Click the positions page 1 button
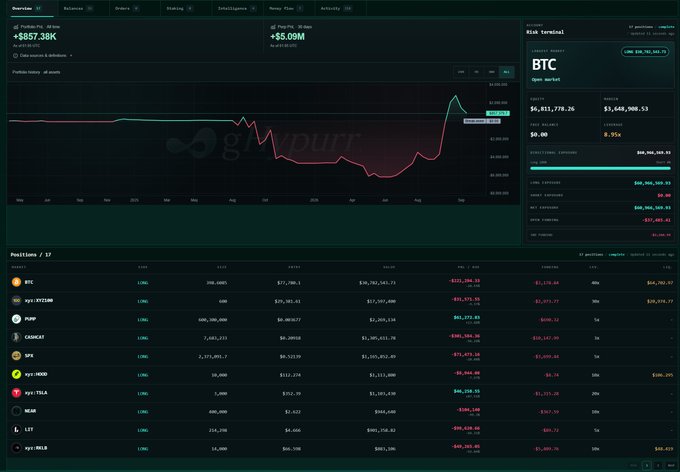The height and width of the screenshot is (472, 680). click(647, 465)
